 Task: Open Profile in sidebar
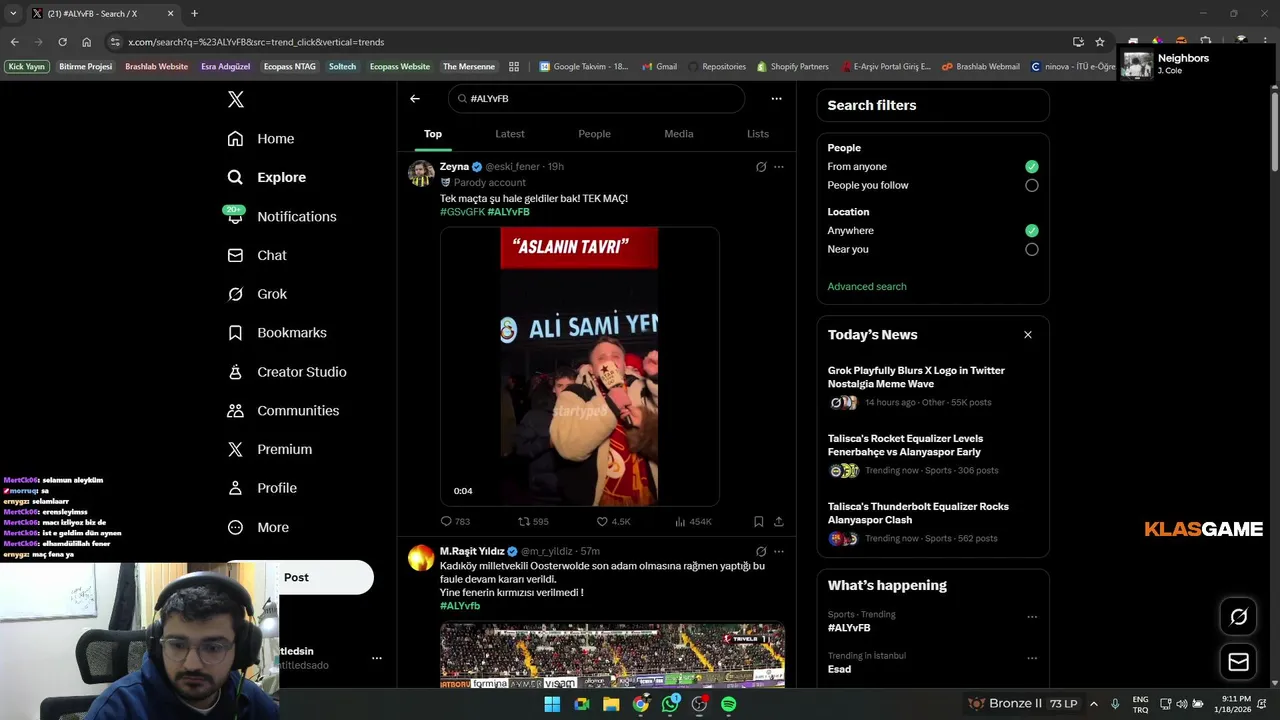coord(262,488)
